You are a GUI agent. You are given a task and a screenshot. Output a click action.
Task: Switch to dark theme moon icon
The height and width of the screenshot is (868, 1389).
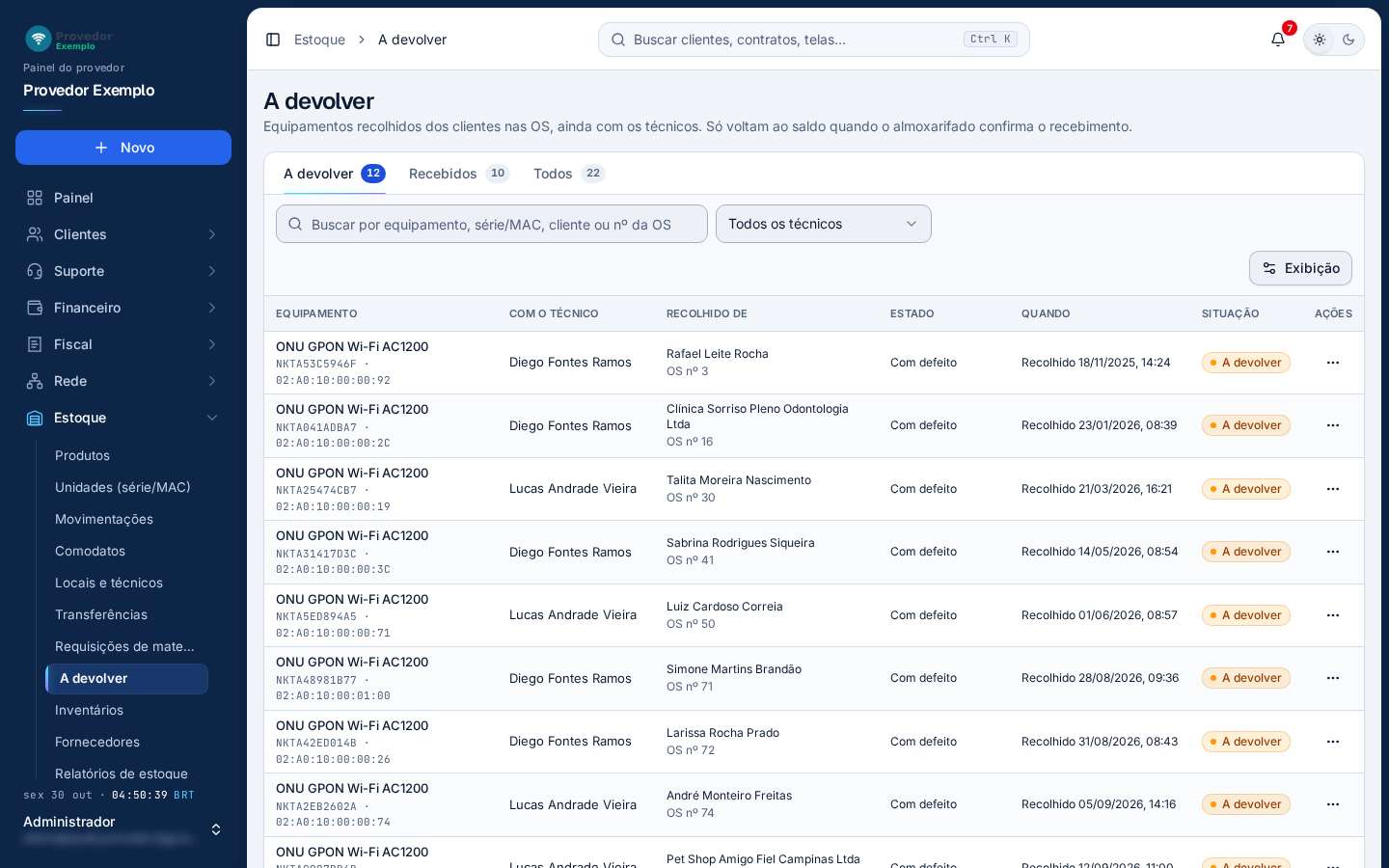(x=1348, y=40)
